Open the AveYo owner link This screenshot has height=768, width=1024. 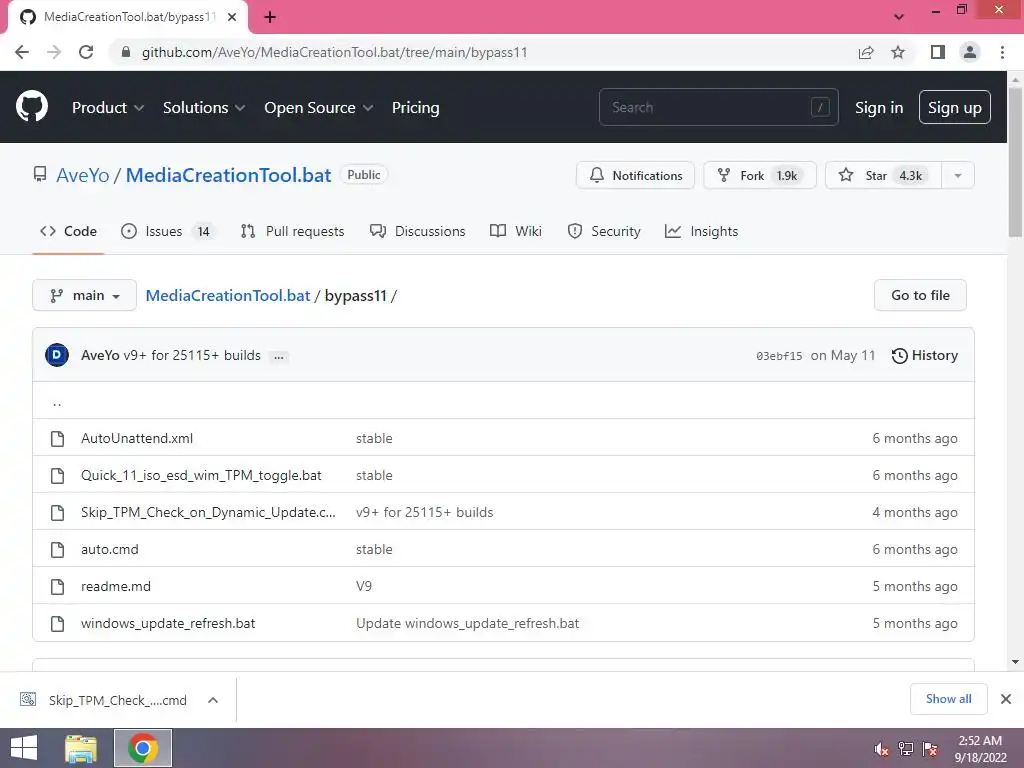coord(83,175)
